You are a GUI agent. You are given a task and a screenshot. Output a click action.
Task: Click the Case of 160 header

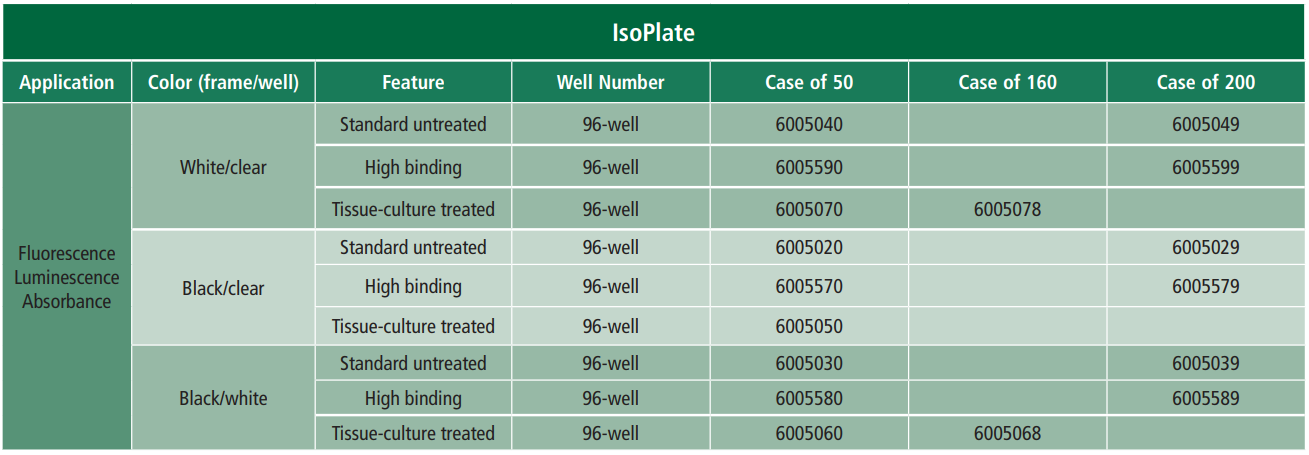(1007, 82)
